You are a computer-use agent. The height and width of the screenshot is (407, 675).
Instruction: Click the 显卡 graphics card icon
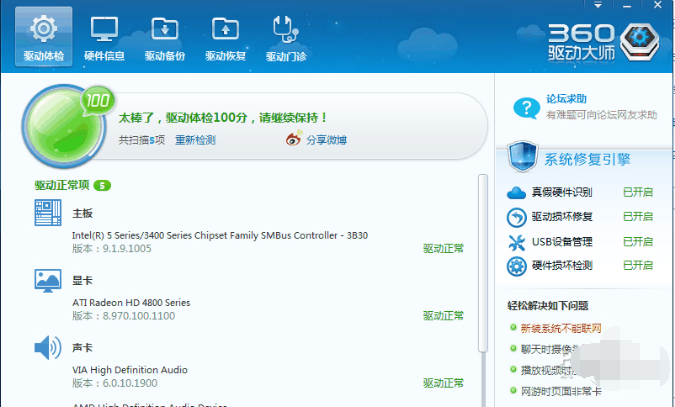48,281
